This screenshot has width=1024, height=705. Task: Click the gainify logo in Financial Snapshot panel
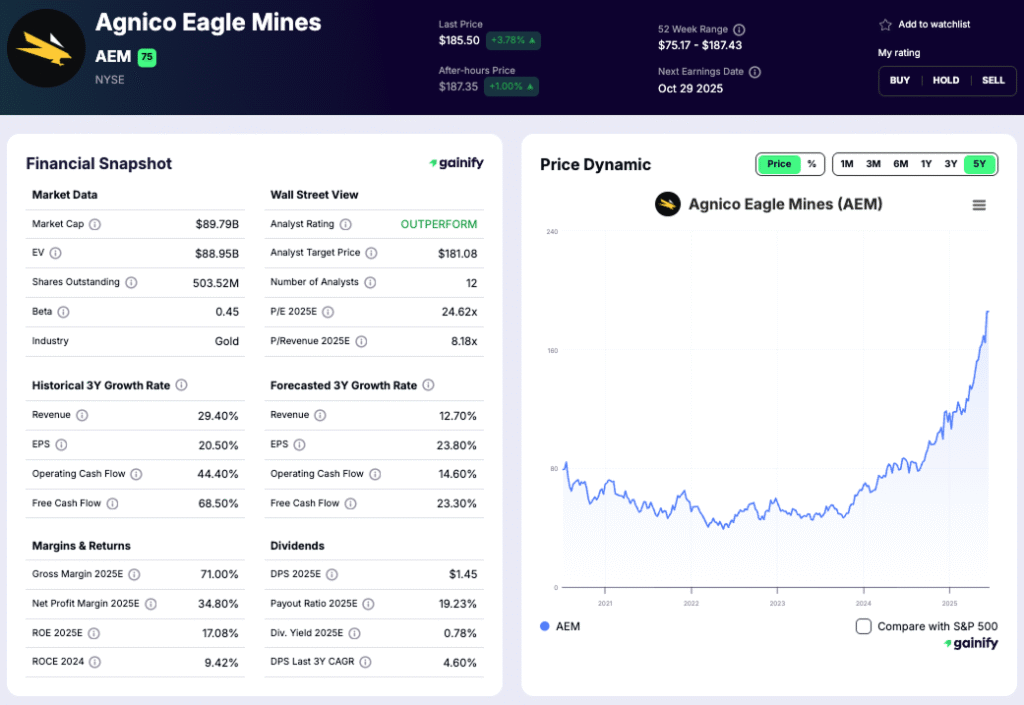456,163
